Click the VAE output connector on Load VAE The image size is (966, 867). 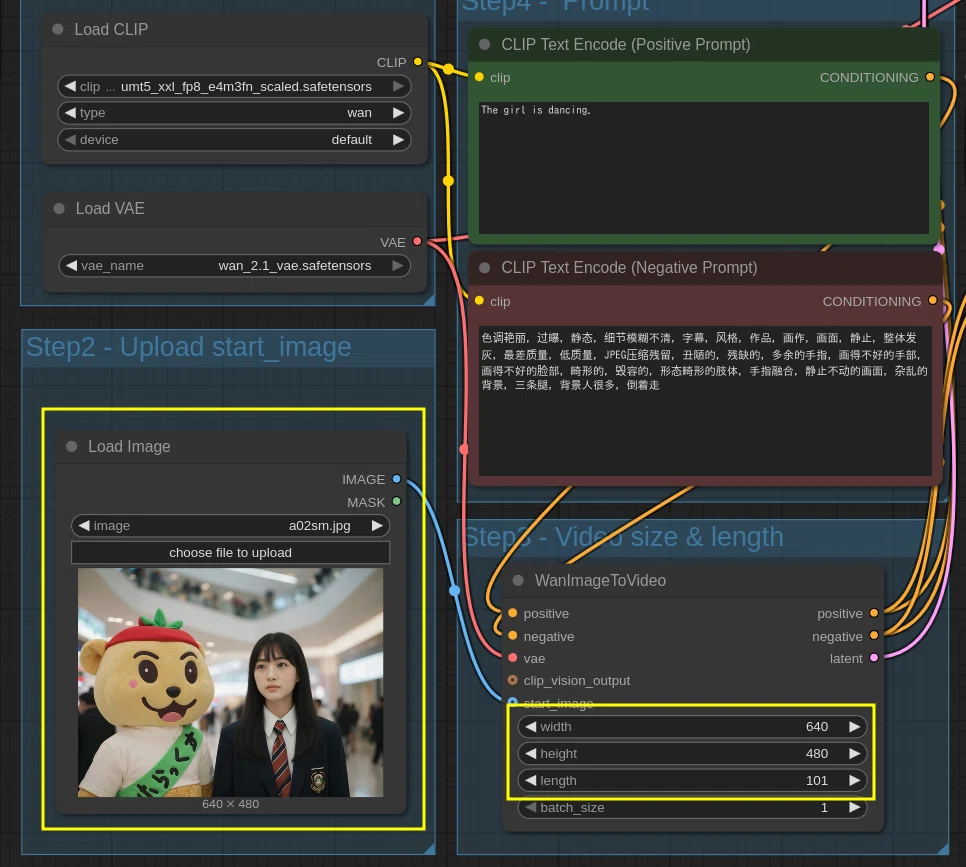[417, 241]
